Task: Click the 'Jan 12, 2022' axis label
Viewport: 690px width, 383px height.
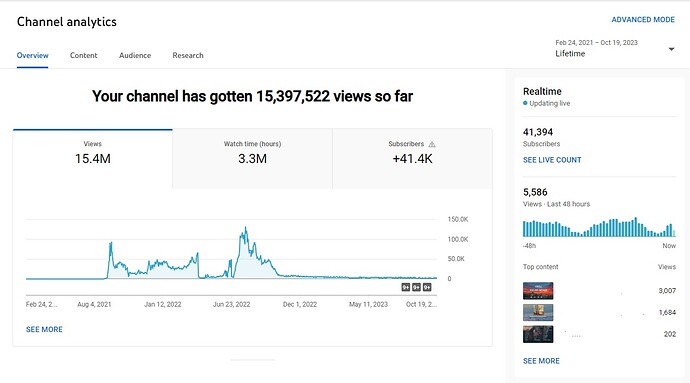Action: point(163,304)
